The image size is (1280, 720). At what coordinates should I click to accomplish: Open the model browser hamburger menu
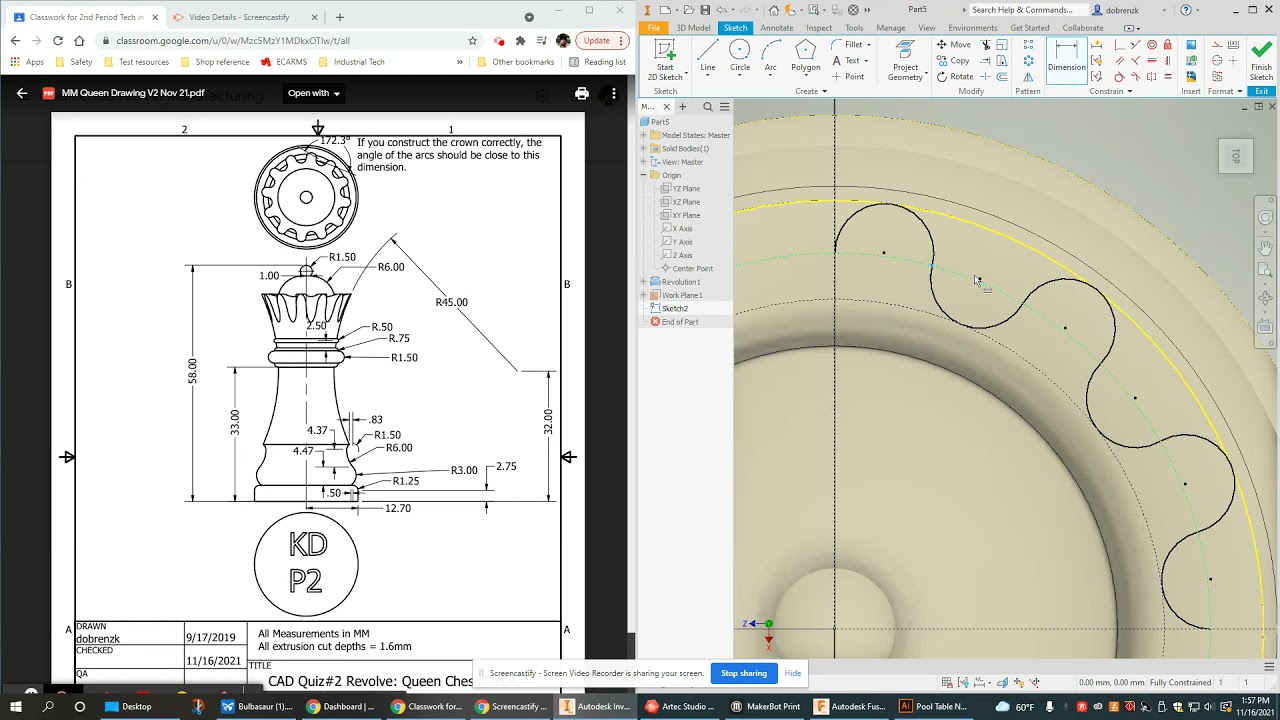(x=725, y=107)
